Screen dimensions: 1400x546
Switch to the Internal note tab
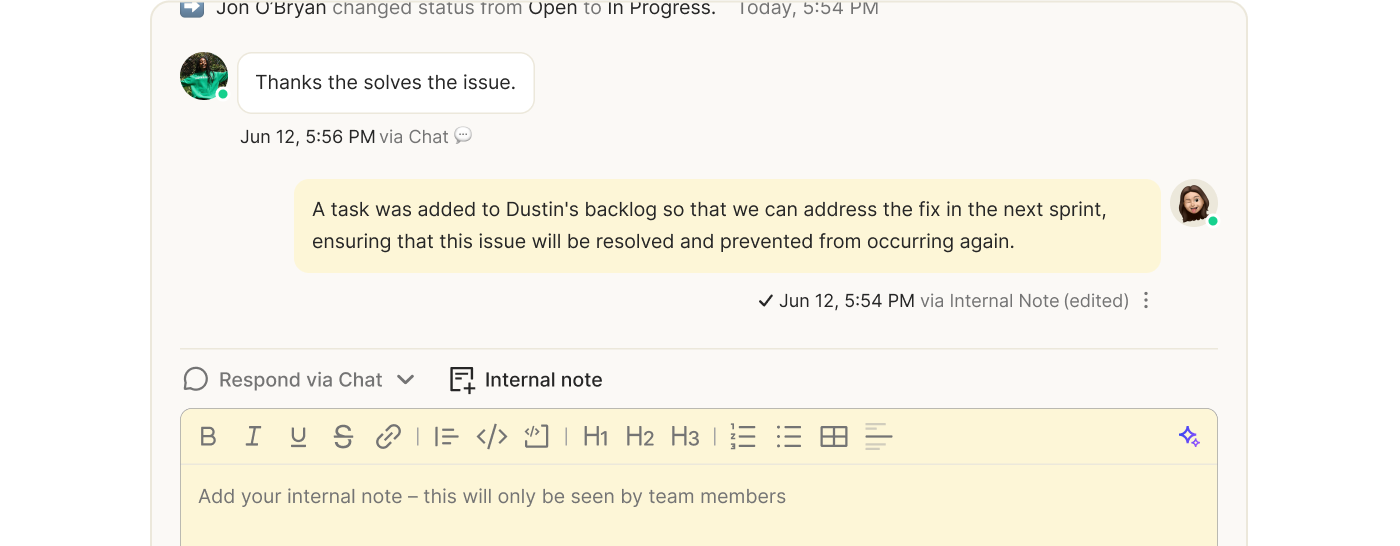click(x=526, y=380)
